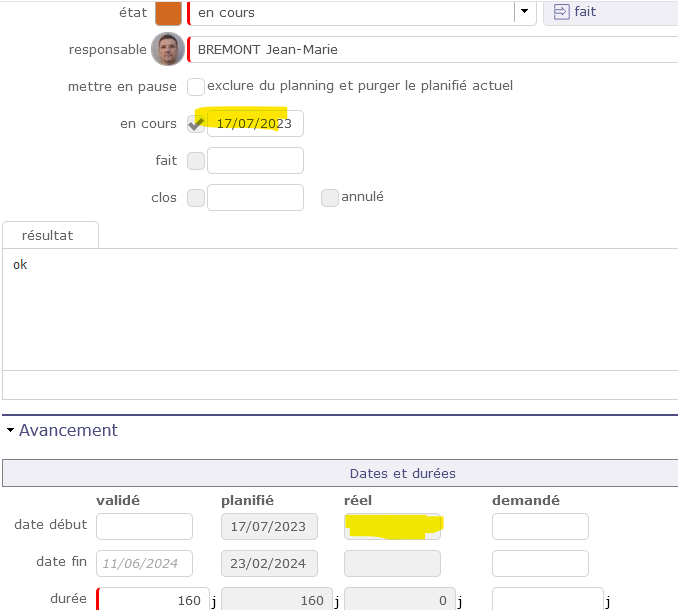678x610 pixels.
Task: Click the responsable field BREMONT Jean-Marie
Action: (433, 50)
